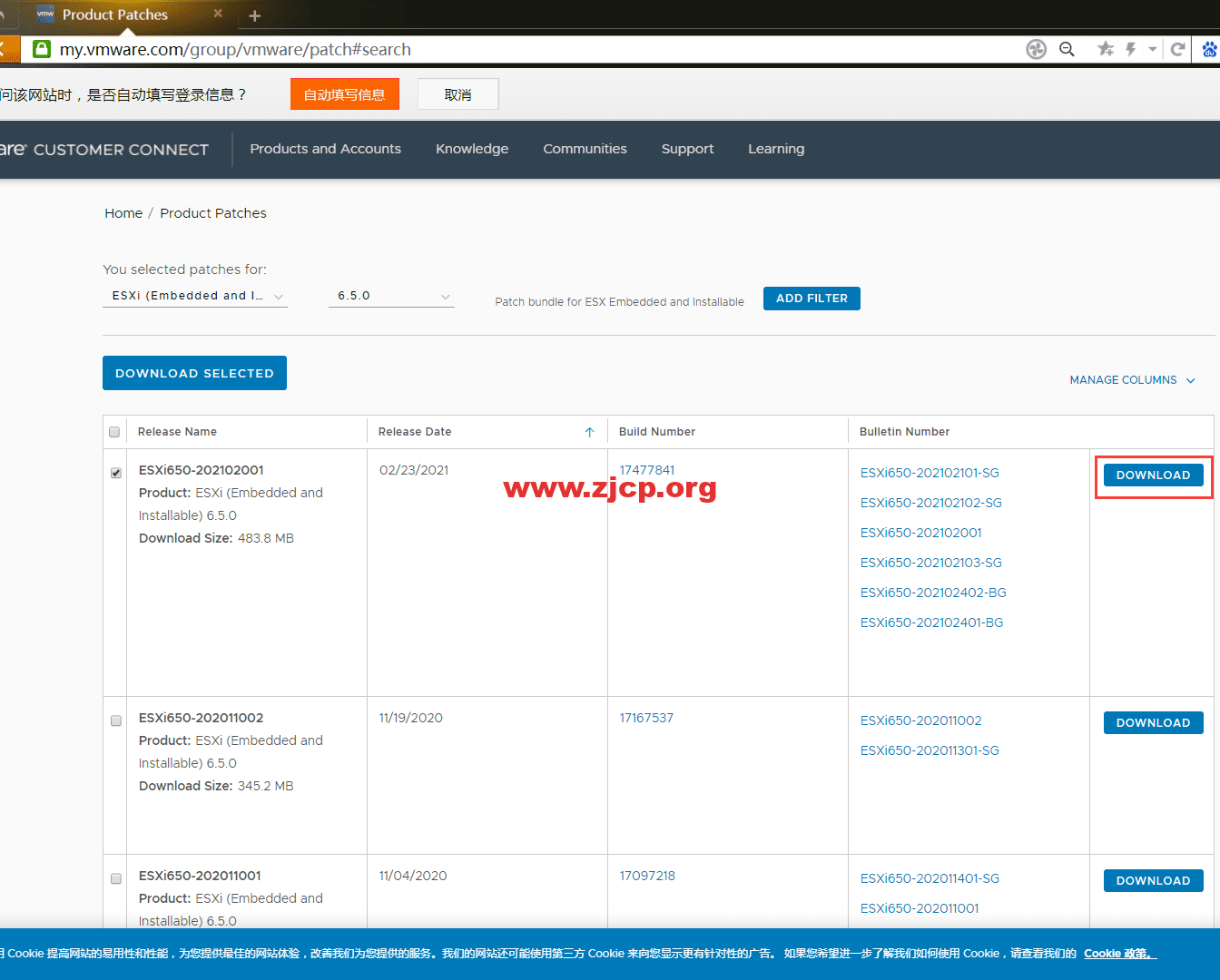
Task: Open bulletin ESXi650-202011002 link
Action: pos(921,720)
